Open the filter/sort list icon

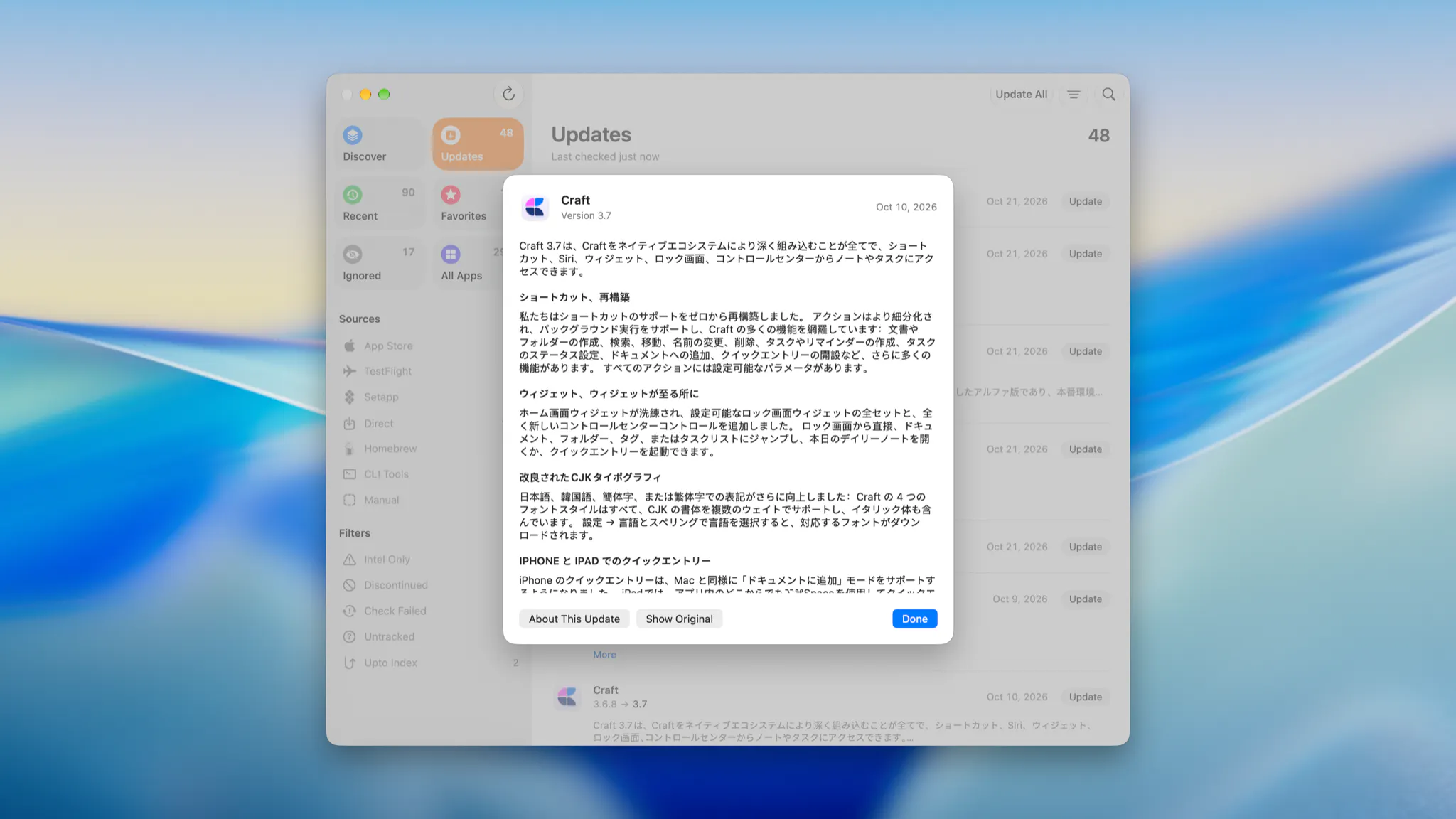1074,94
